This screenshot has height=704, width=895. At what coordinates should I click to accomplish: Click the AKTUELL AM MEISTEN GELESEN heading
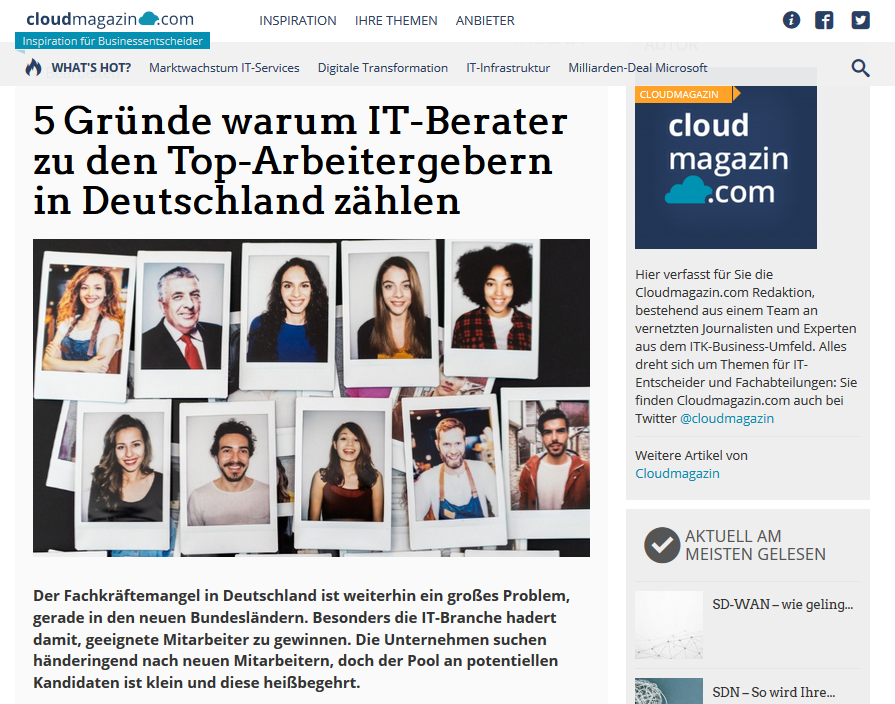click(755, 545)
